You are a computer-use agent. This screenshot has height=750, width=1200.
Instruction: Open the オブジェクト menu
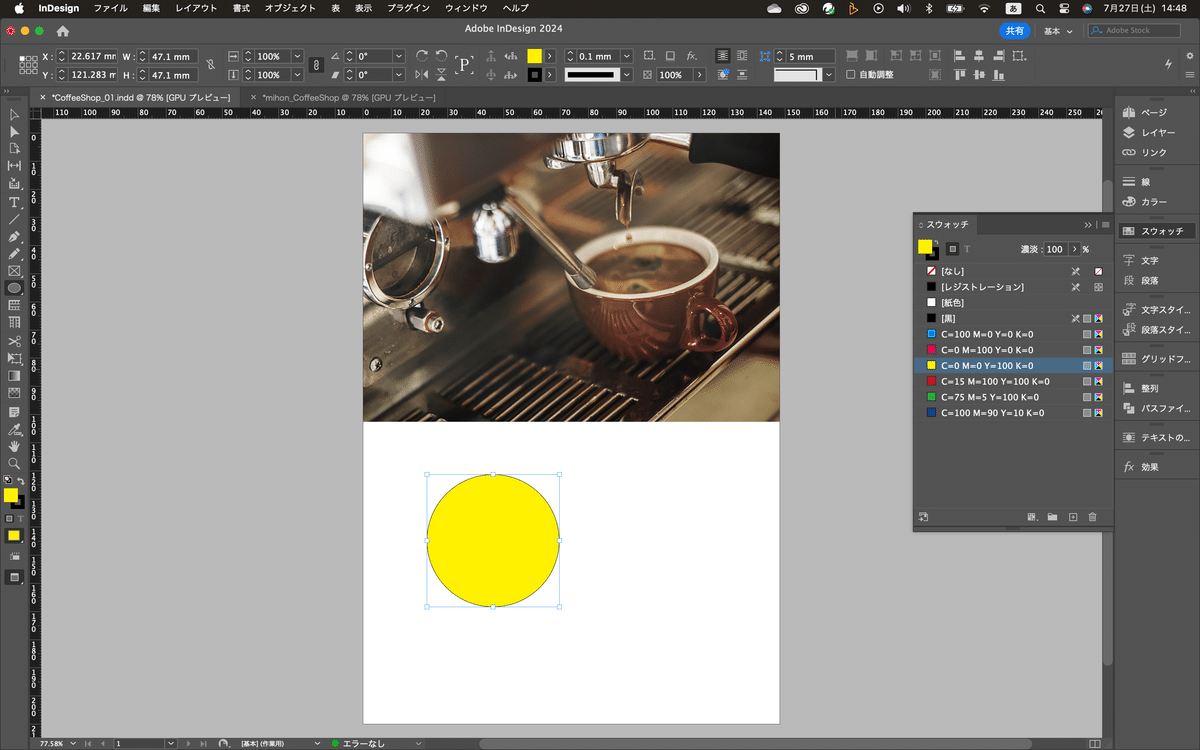coord(289,8)
